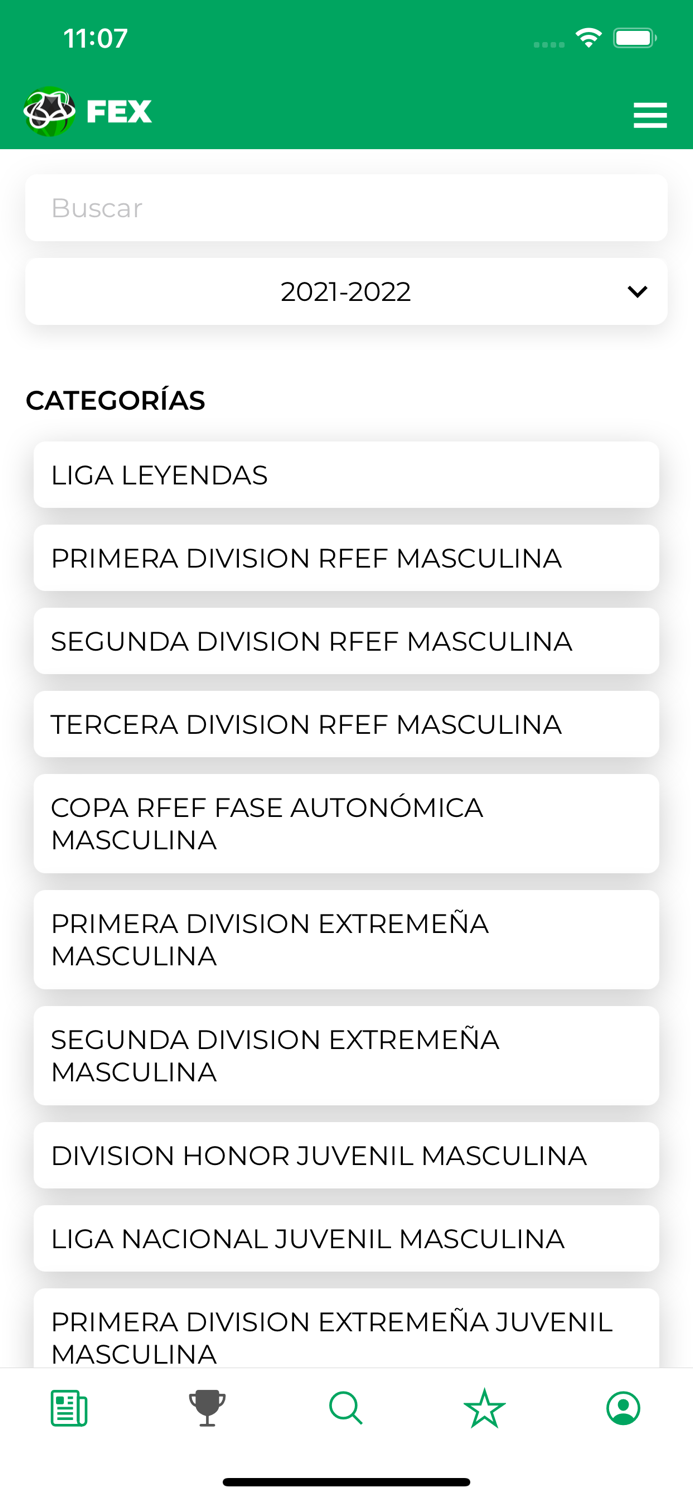The height and width of the screenshot is (1500, 693).
Task: Select the LIGA LEYENDAS category
Action: click(346, 474)
